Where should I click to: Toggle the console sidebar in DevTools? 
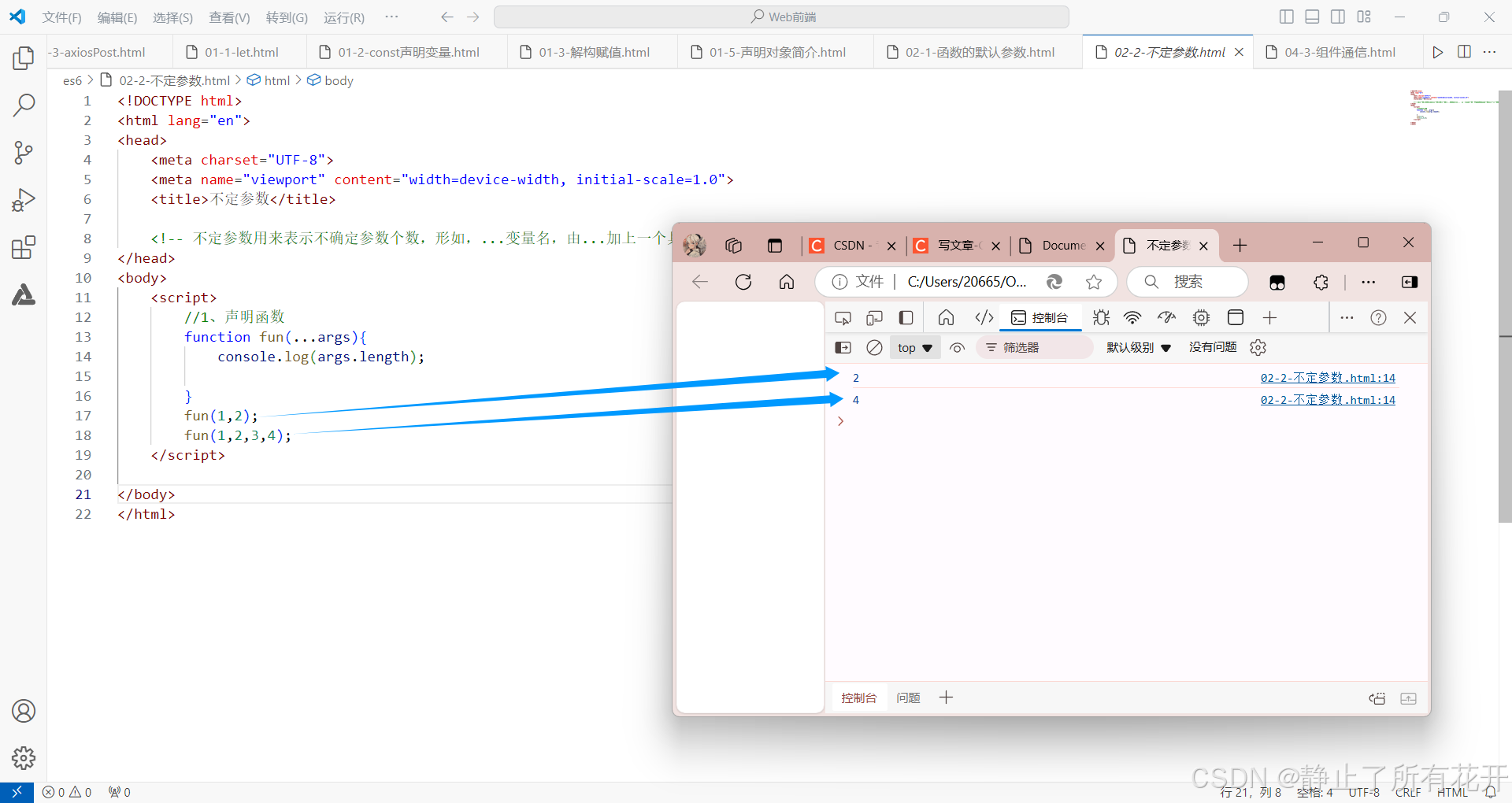(x=843, y=347)
